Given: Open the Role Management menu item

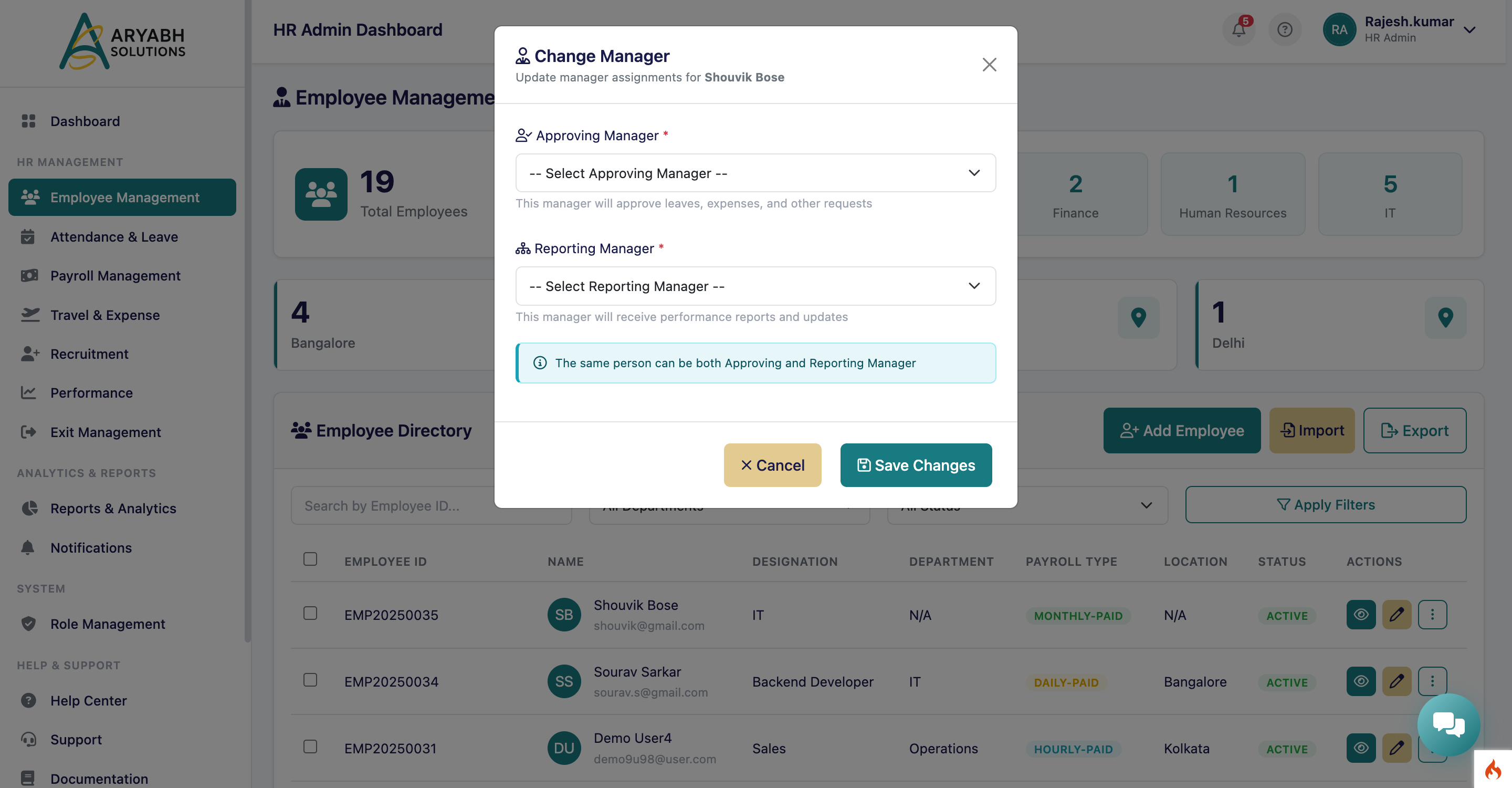Looking at the screenshot, I should click(108, 624).
